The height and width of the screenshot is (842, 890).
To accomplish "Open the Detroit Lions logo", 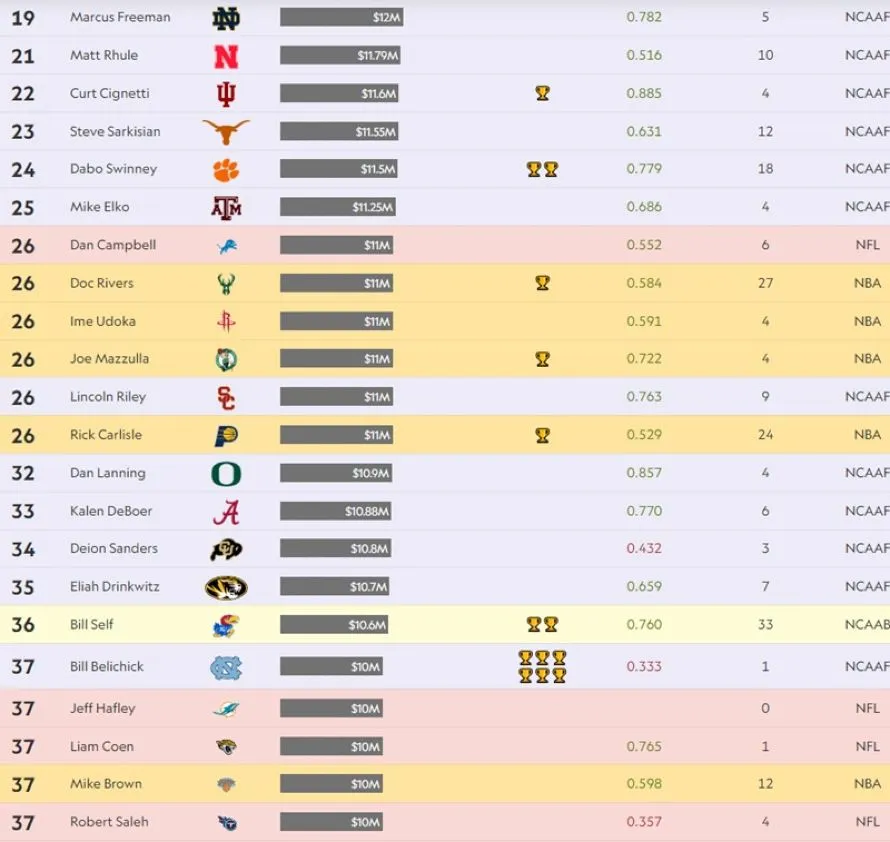I will (226, 246).
